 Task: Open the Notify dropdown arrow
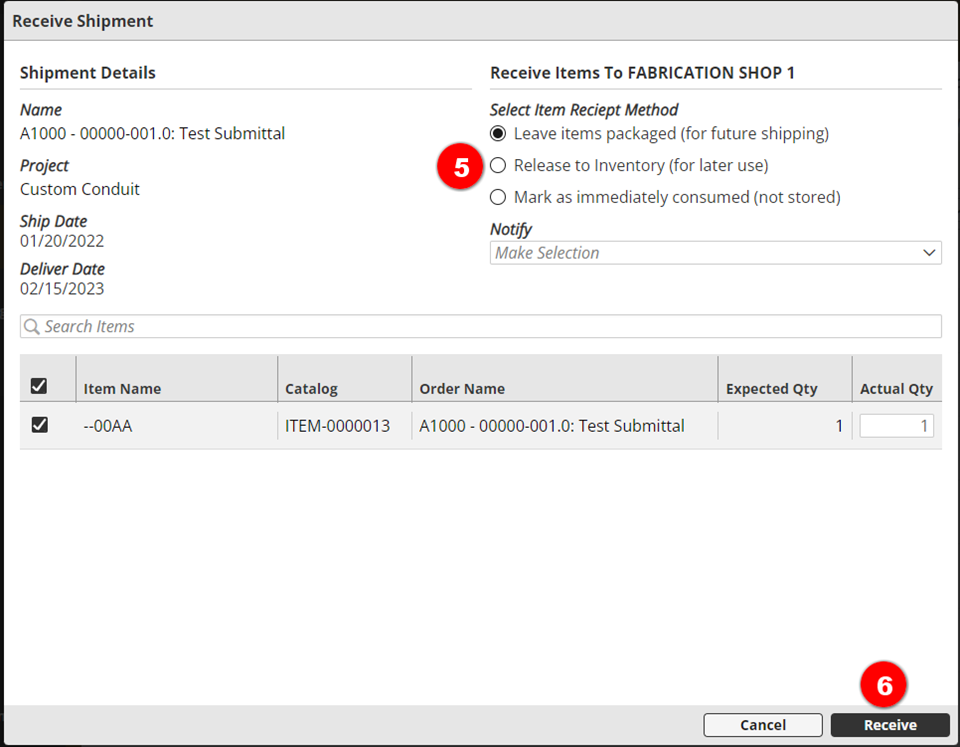(929, 254)
